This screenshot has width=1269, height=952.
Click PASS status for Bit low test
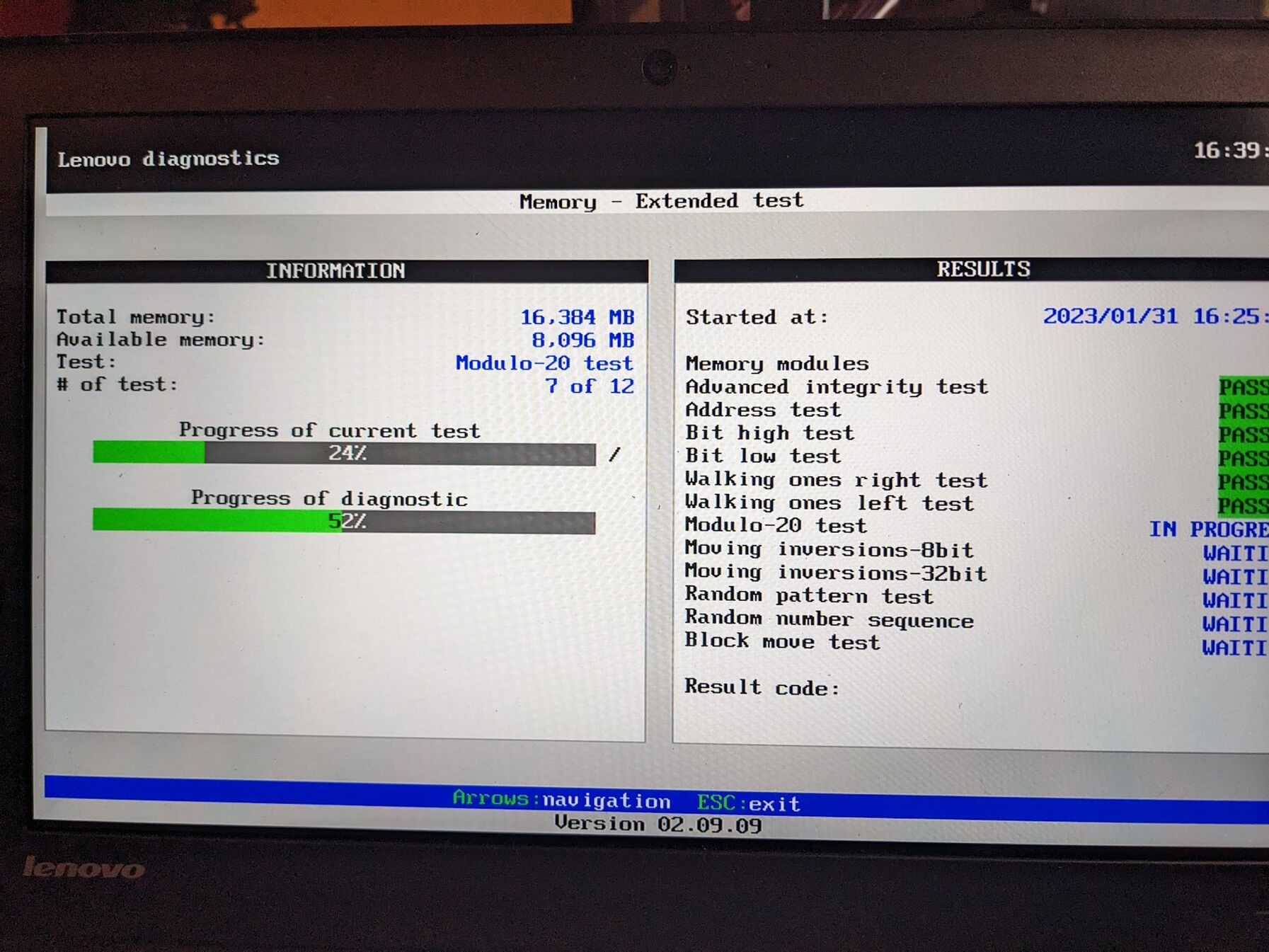(x=1244, y=458)
